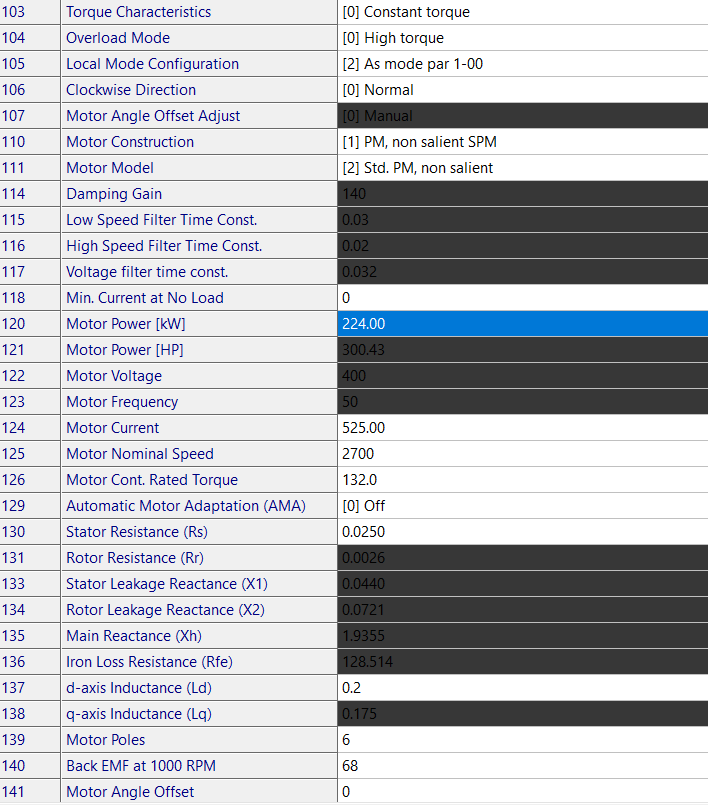The height and width of the screenshot is (806, 708).
Task: Click the '[0] Normal' value cell
Action: coord(523,90)
